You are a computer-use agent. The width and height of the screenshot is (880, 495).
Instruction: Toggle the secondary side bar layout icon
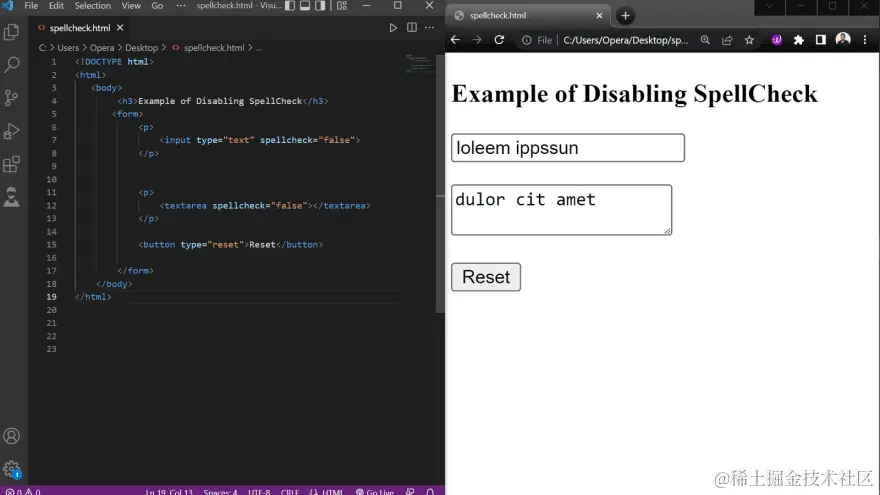coord(320,6)
